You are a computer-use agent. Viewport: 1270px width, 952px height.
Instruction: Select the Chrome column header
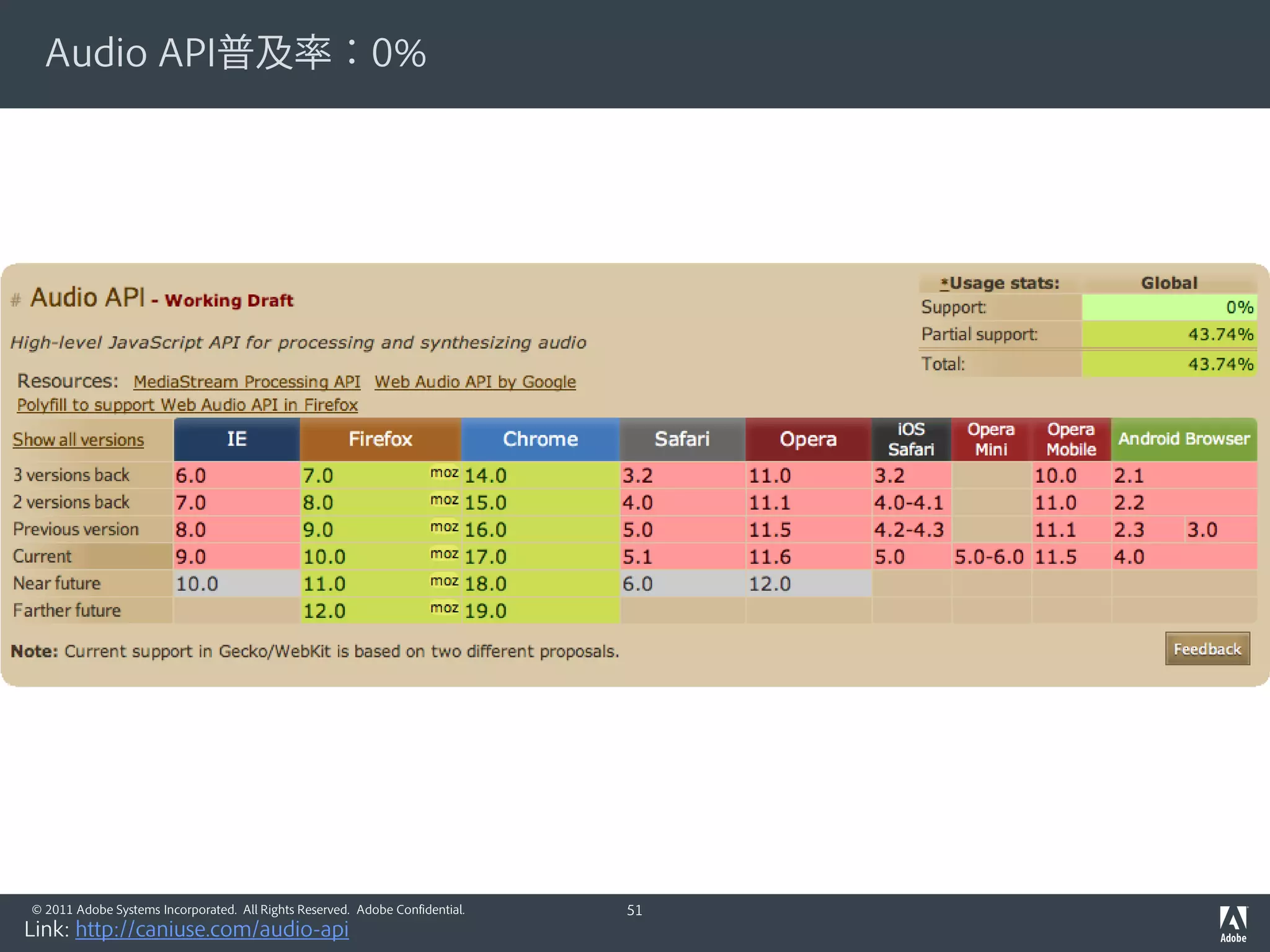click(x=540, y=439)
